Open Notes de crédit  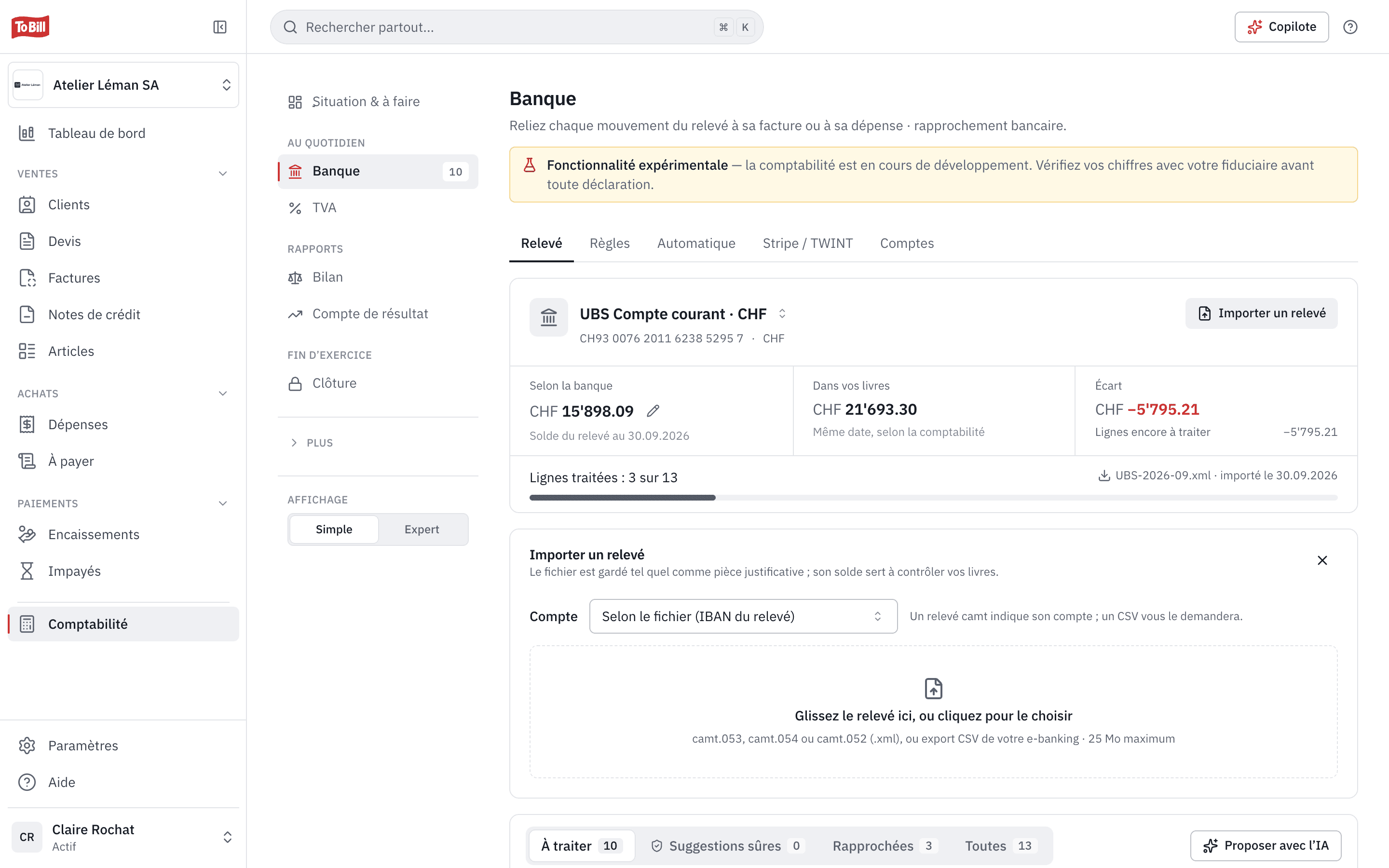123,314
